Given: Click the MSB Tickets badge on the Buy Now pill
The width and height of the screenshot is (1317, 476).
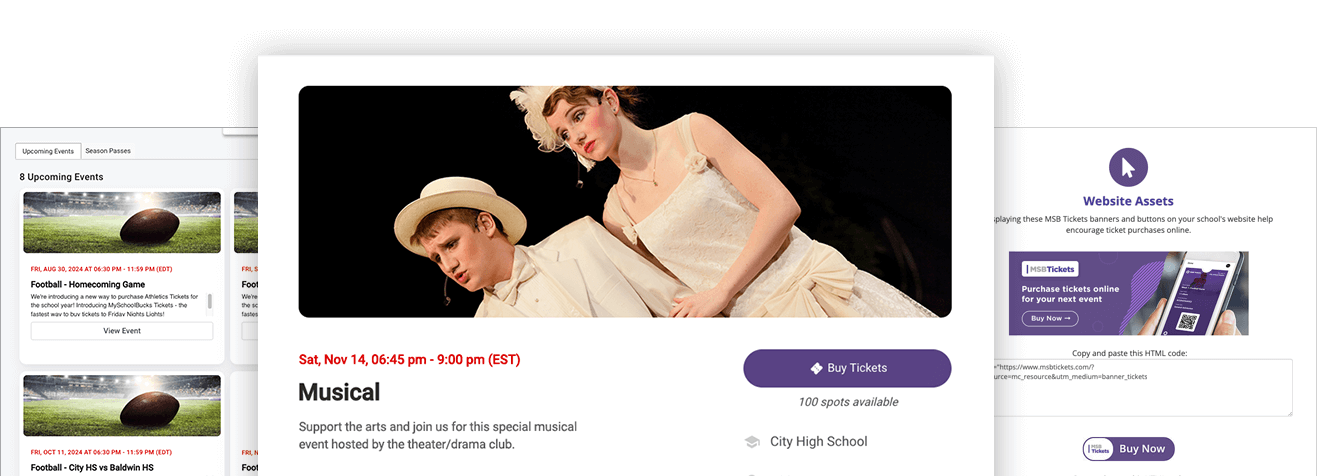Looking at the screenshot, I should coord(1100,449).
